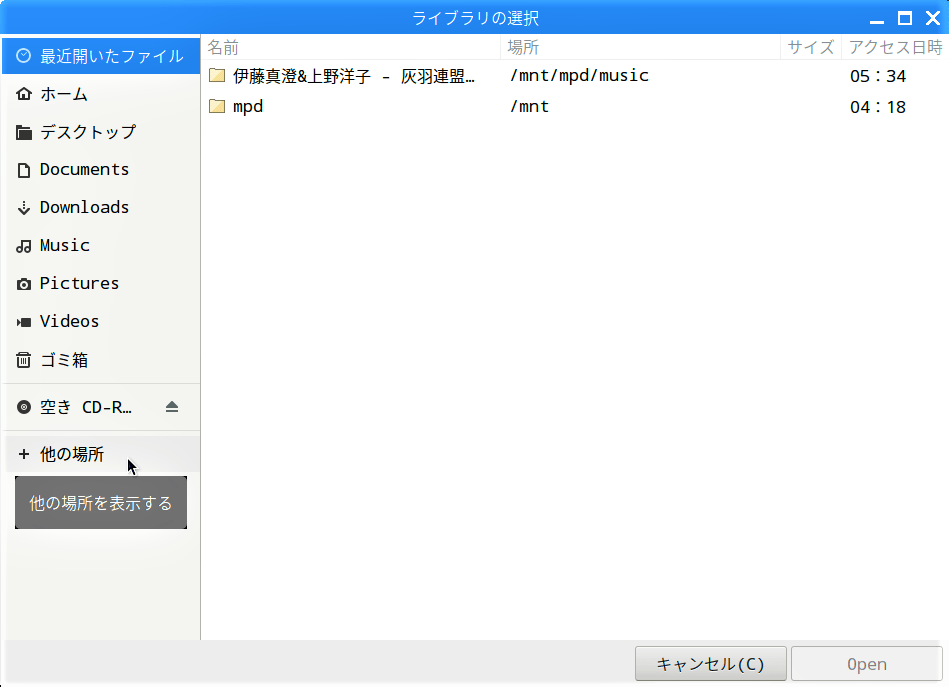Select Videos label in sidebar
This screenshot has width=949, height=687.
(x=70, y=321)
